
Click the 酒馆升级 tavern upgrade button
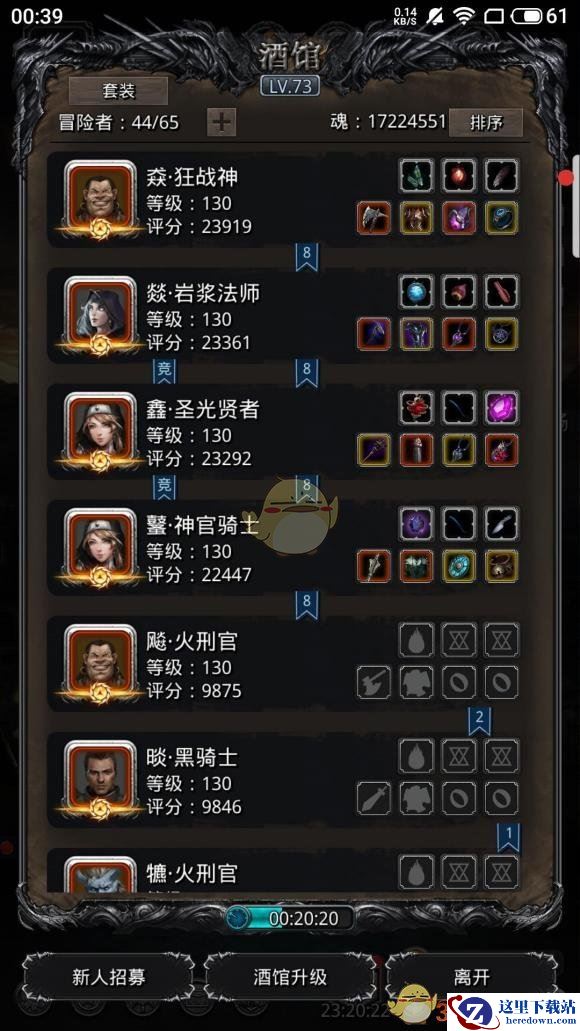[290, 976]
